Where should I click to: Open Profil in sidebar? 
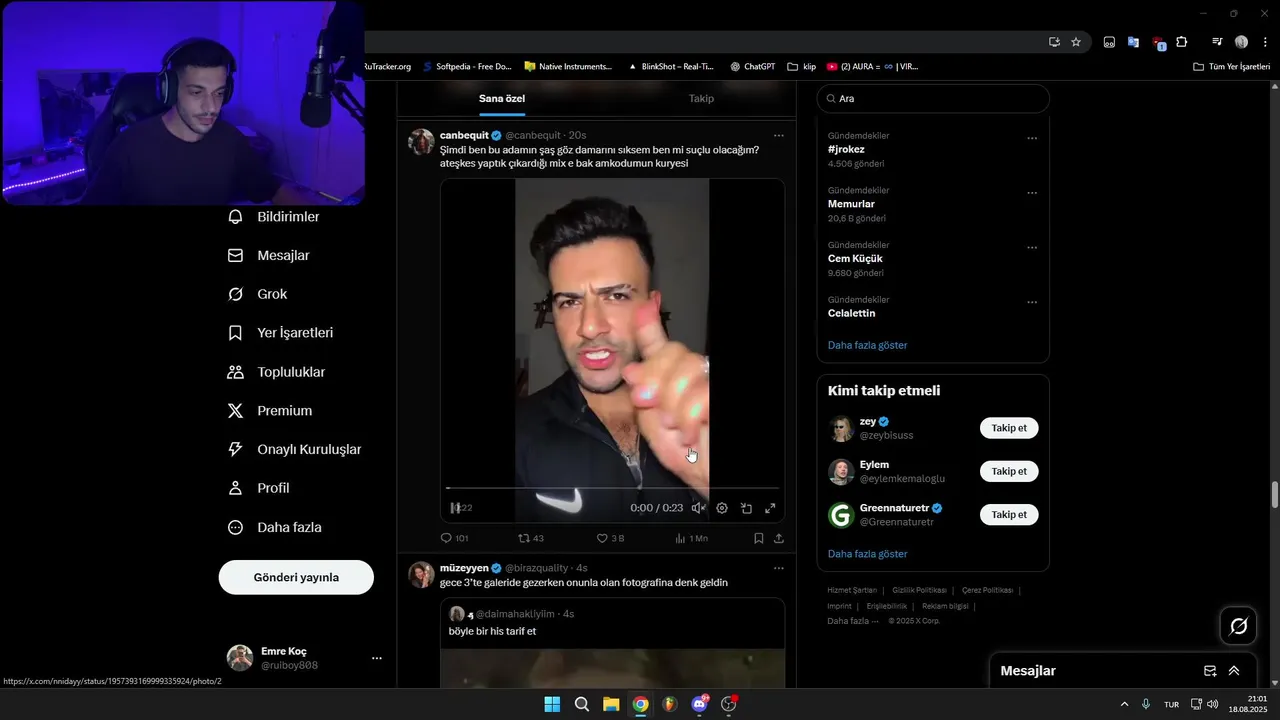click(x=258, y=488)
